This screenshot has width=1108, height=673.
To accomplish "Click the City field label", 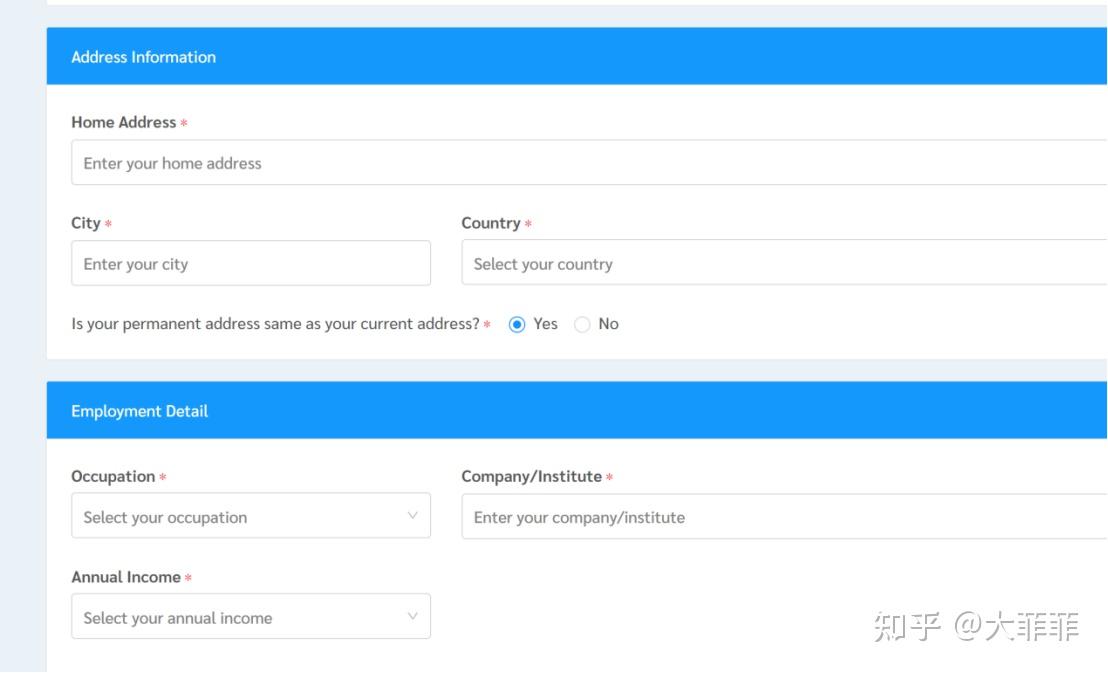I will pos(86,223).
